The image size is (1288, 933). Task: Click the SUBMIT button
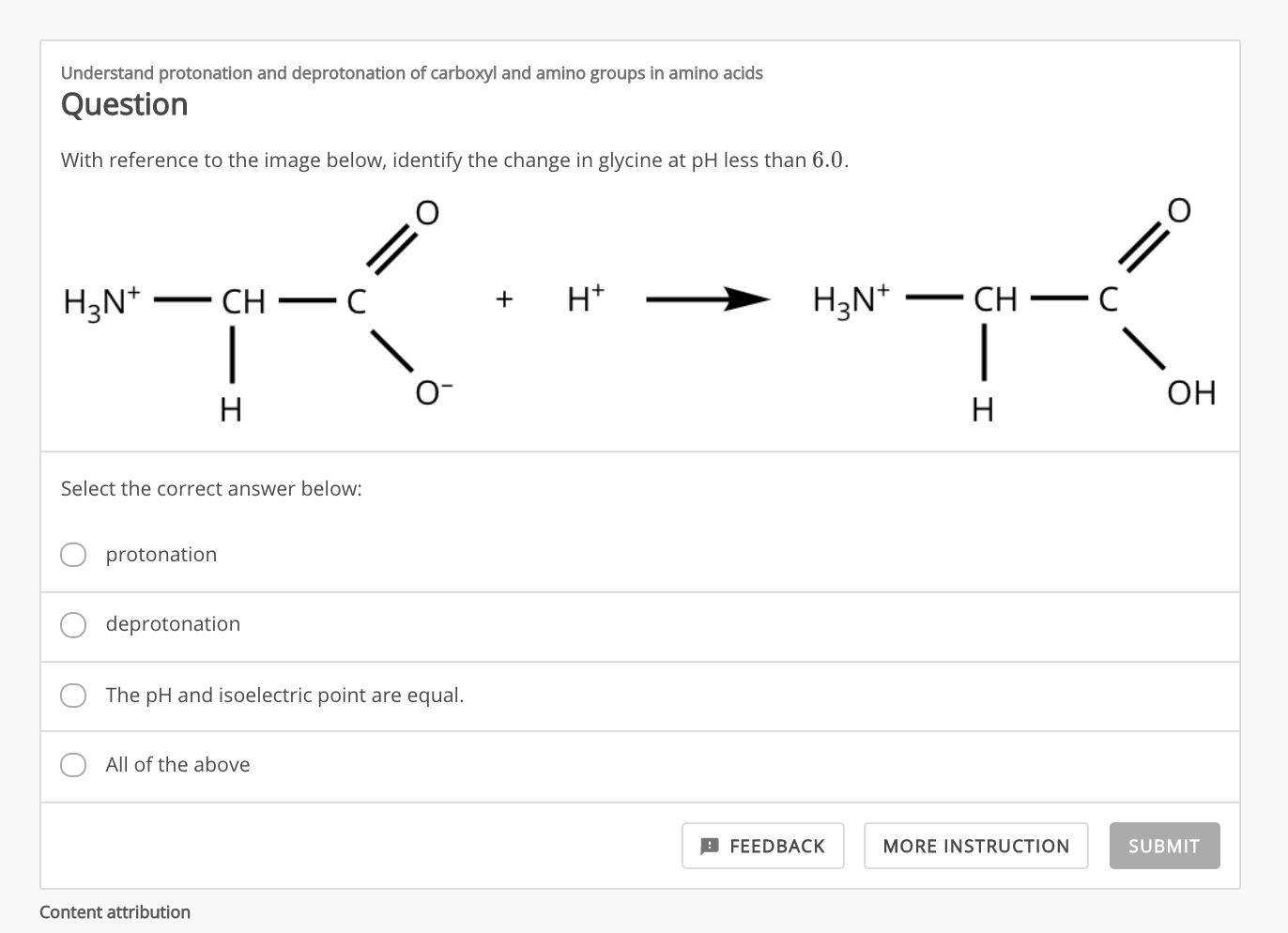click(x=1164, y=846)
